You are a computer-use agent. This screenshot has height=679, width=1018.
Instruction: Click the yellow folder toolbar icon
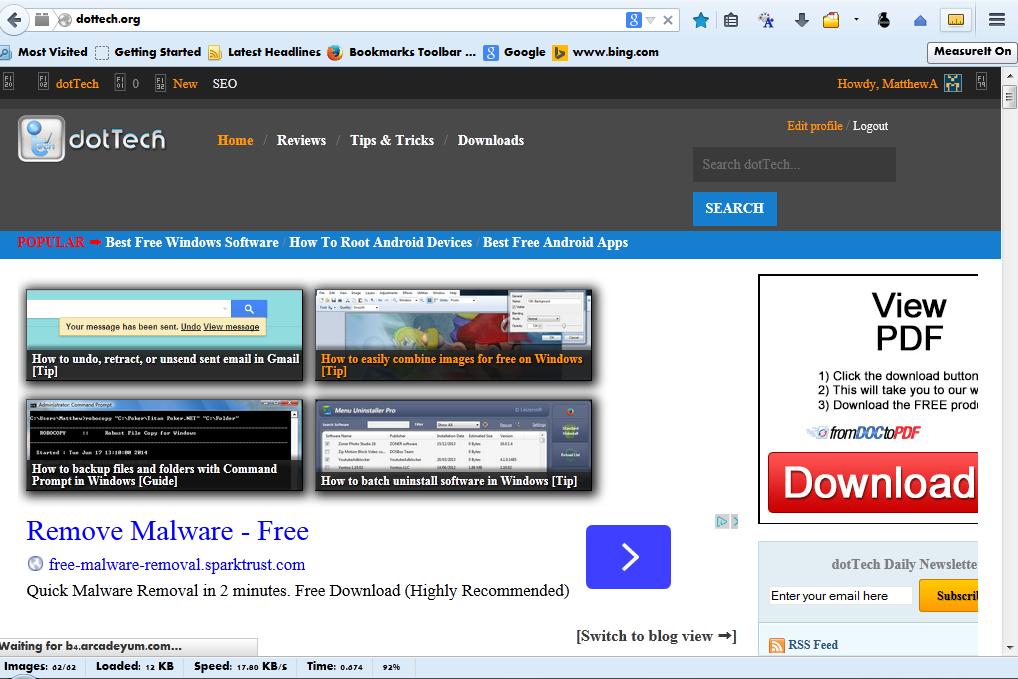point(831,21)
